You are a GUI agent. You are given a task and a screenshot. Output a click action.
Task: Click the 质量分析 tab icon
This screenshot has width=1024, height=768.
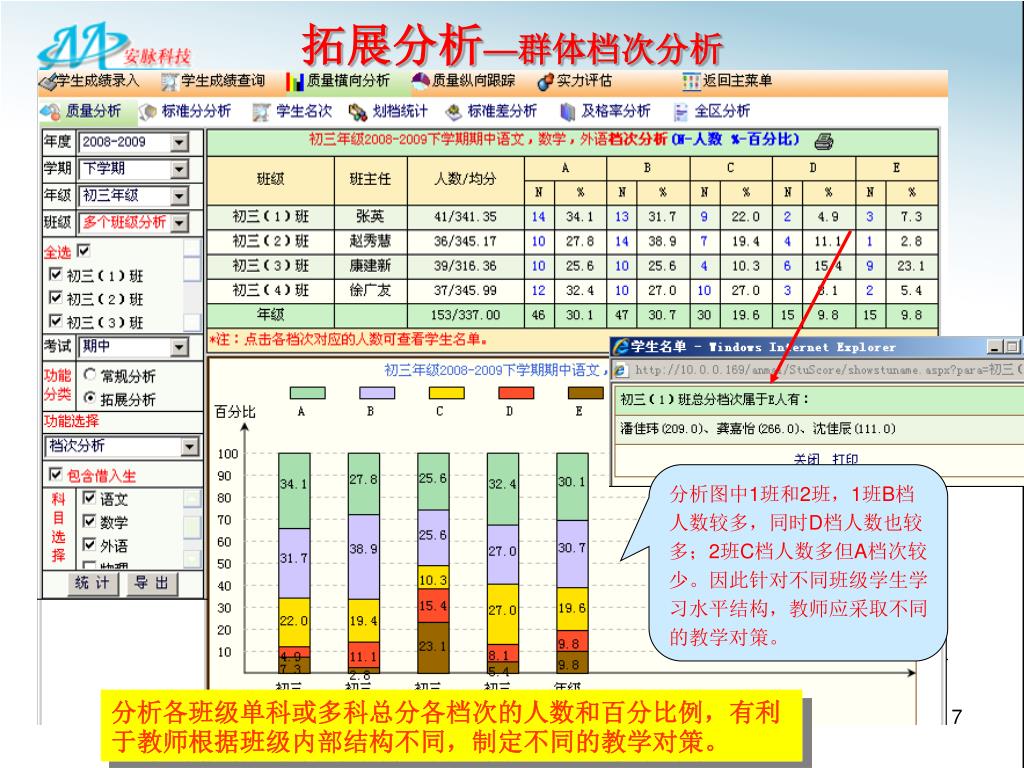(x=50, y=112)
